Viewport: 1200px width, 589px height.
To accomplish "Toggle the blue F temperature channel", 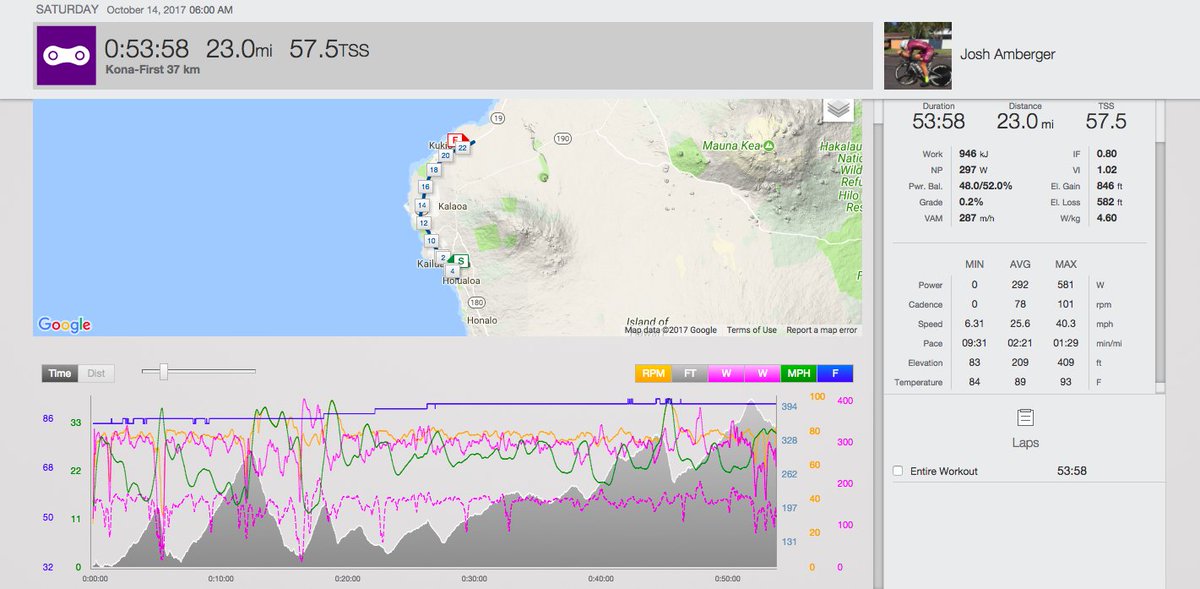I will (838, 373).
